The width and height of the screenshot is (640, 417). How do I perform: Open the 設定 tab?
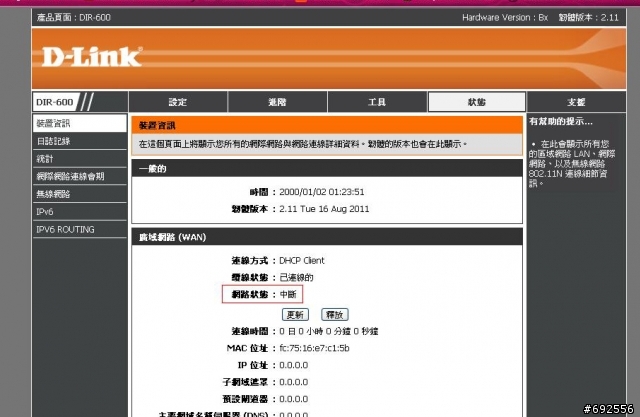[178, 102]
